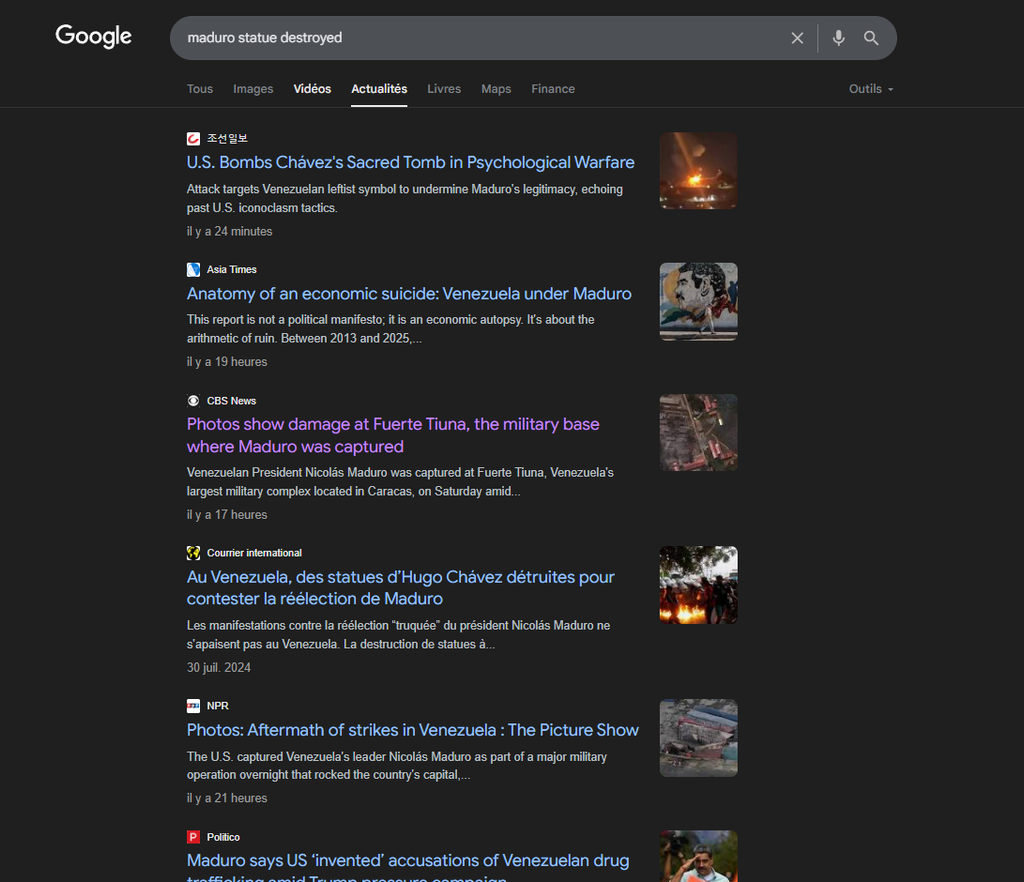Click the magnifying glass search icon
Screen dimensions: 1024x882
pos(871,38)
